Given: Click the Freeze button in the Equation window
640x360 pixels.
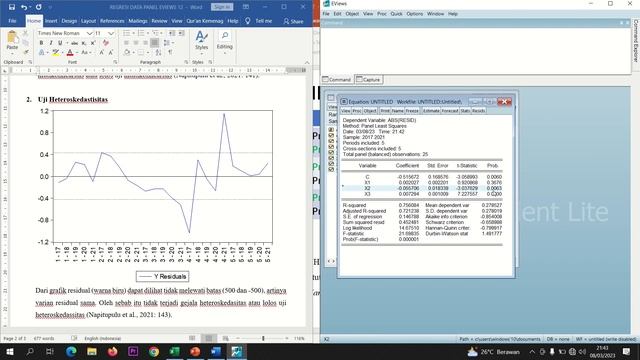Looking at the screenshot, I should tap(412, 111).
